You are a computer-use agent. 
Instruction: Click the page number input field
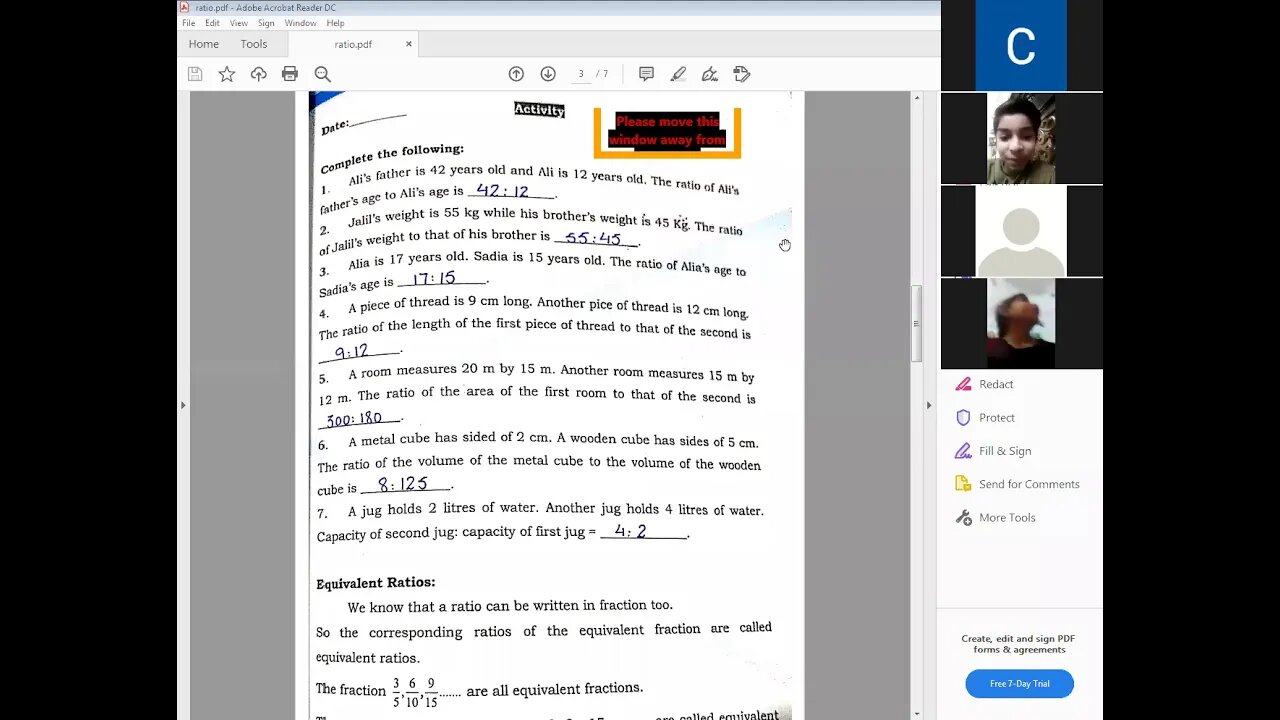click(x=581, y=74)
